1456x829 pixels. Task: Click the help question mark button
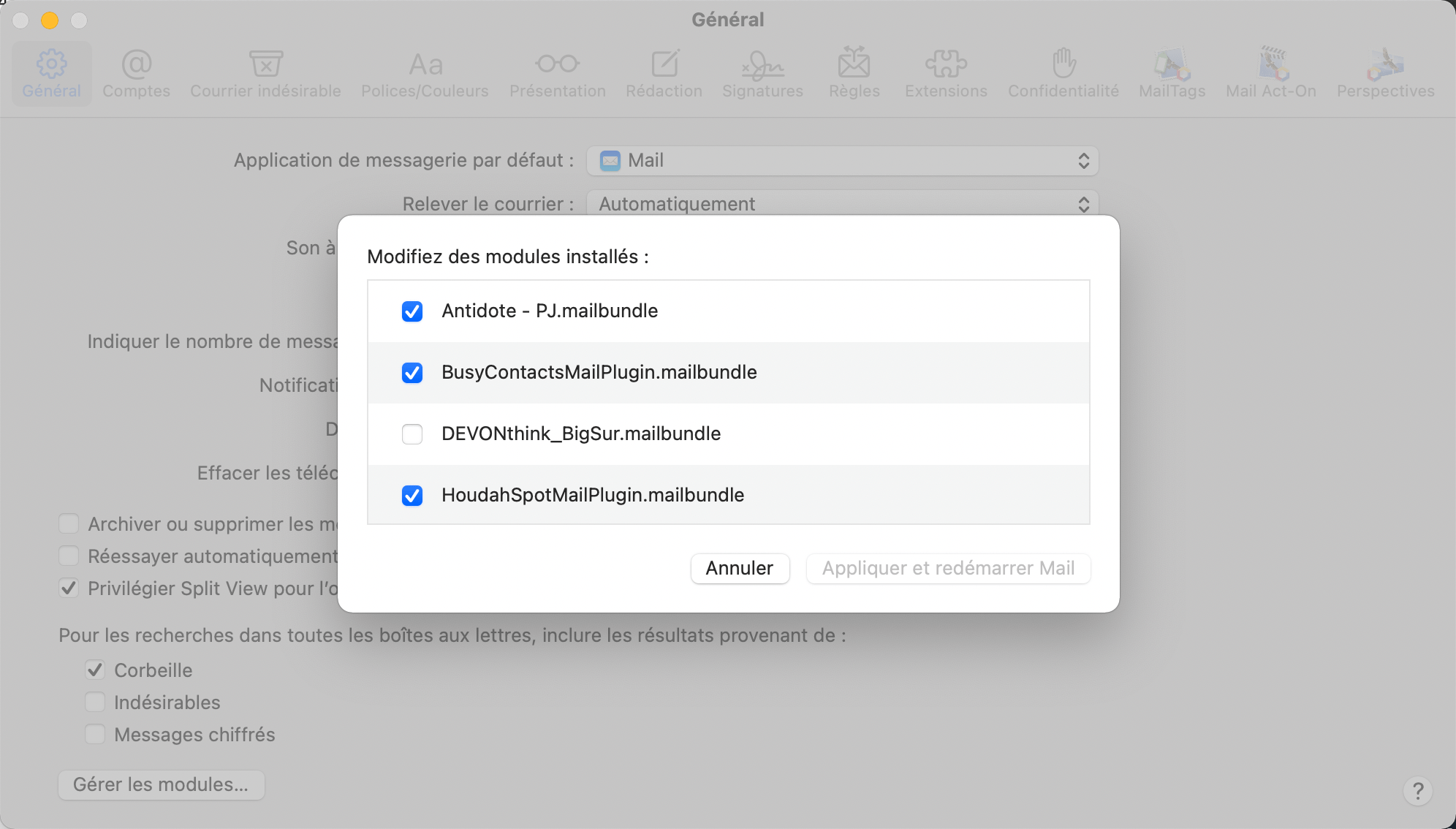(x=1418, y=790)
